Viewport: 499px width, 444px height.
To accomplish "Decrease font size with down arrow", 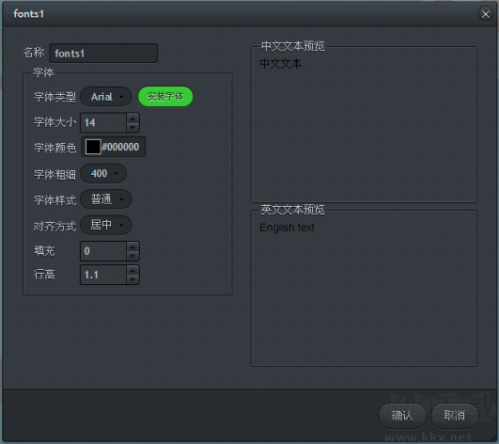I will click(133, 128).
